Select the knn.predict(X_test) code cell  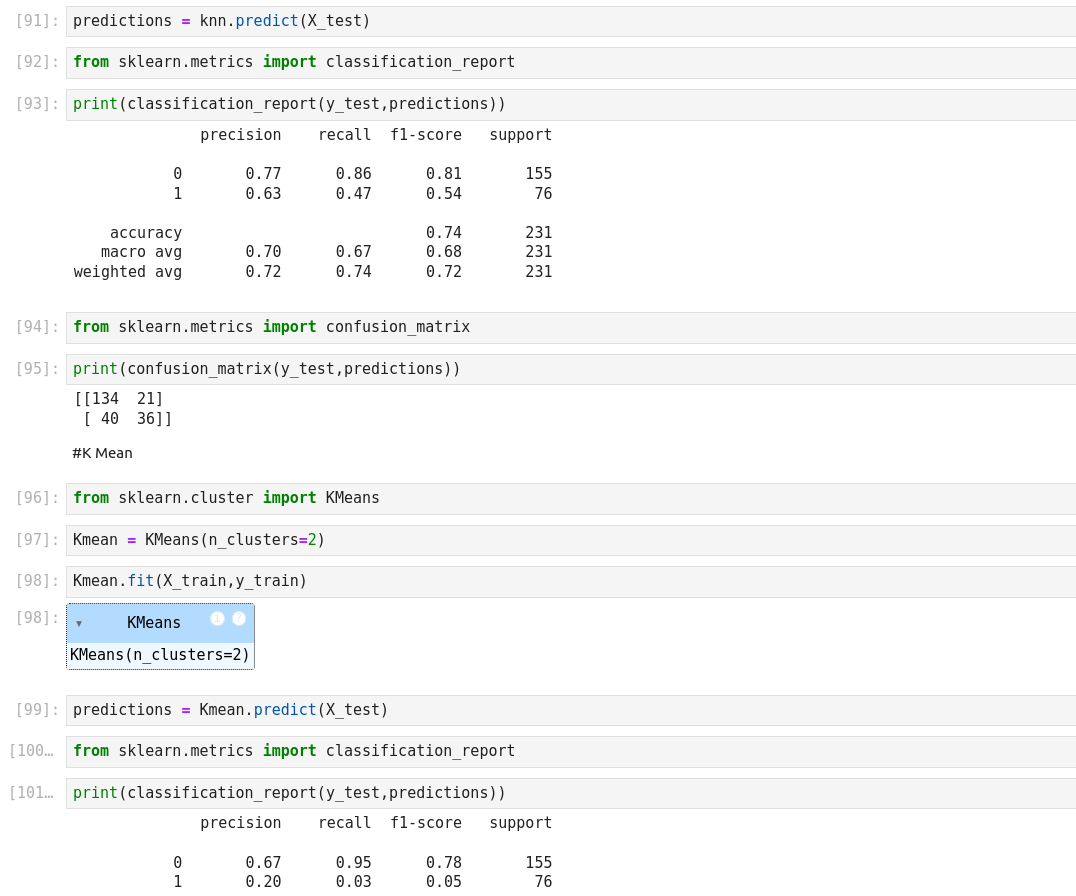click(570, 21)
